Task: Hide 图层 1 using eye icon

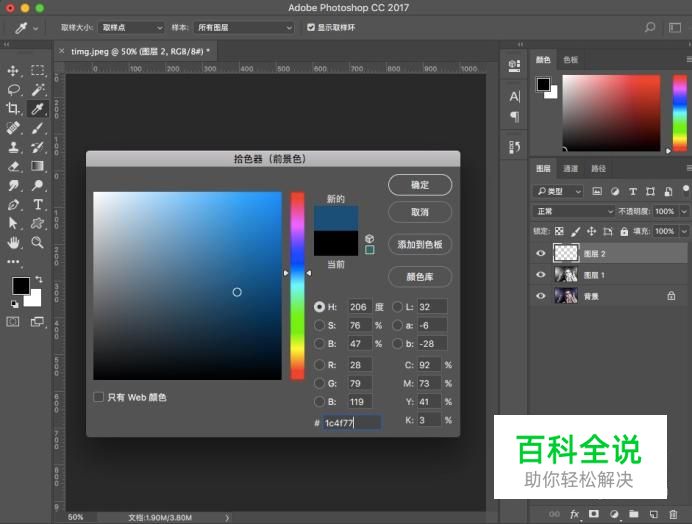Action: point(541,275)
